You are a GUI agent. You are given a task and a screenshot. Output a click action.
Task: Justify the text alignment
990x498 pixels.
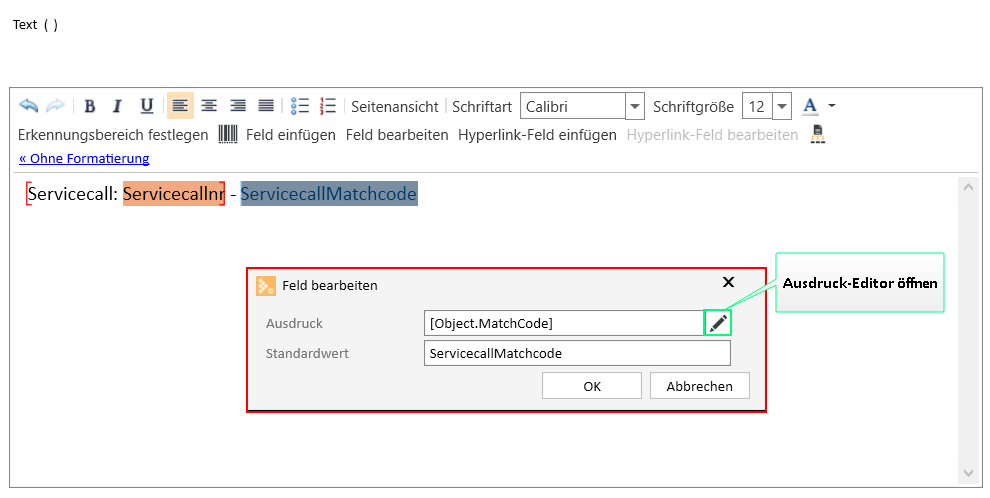click(266, 105)
